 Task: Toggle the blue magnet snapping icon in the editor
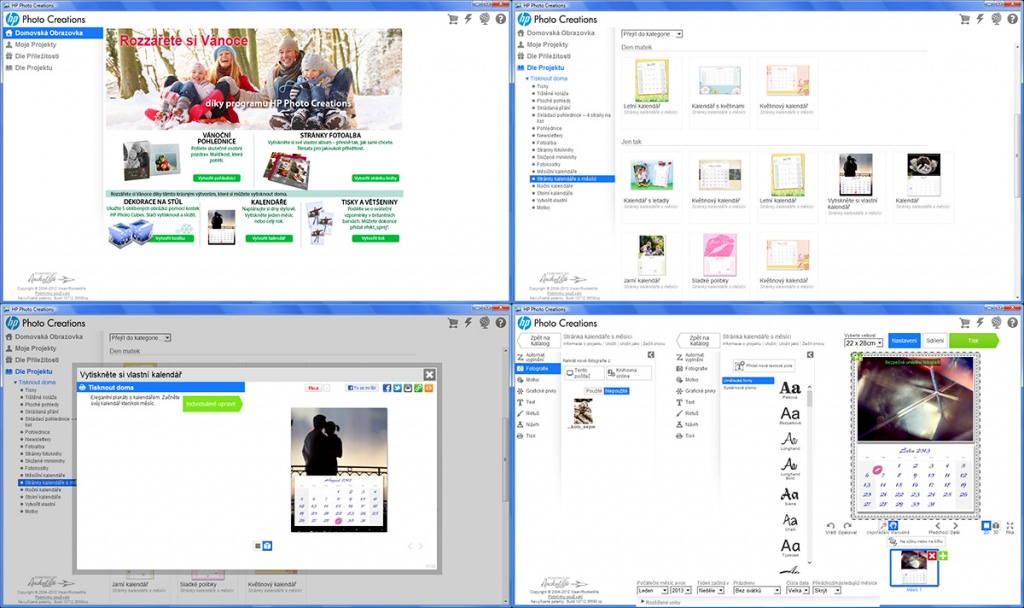pyautogui.click(x=893, y=525)
